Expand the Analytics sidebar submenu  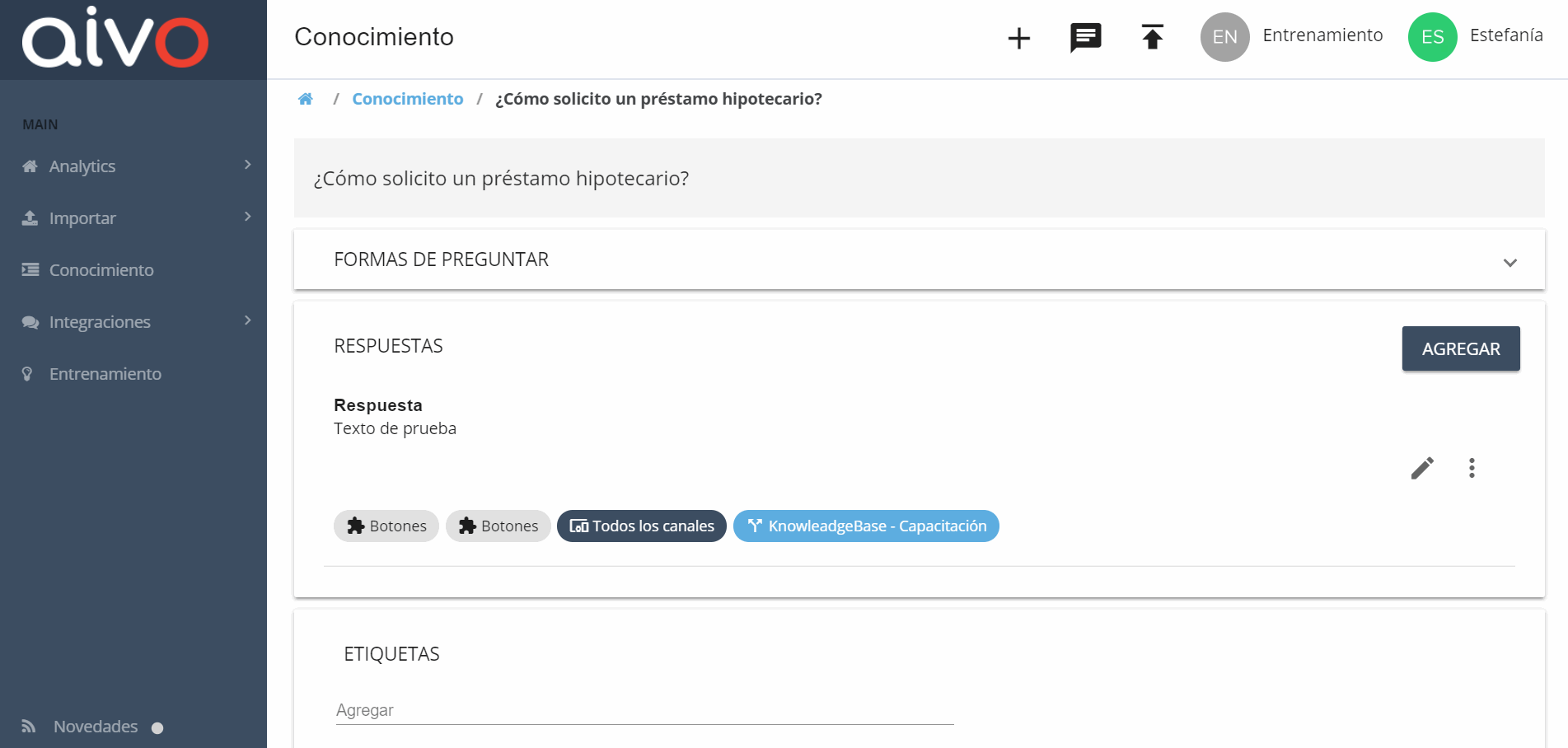(248, 165)
